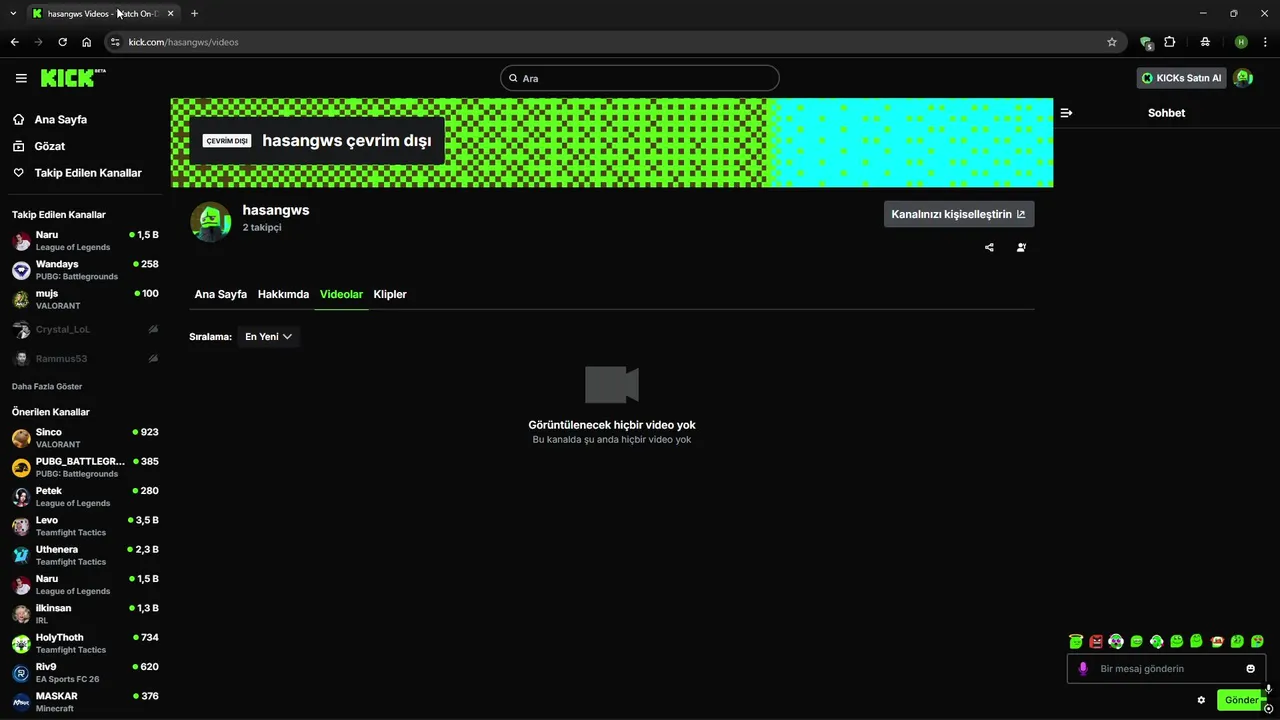
Task: Open the browser extensions puzzle icon
Action: [x=1170, y=42]
